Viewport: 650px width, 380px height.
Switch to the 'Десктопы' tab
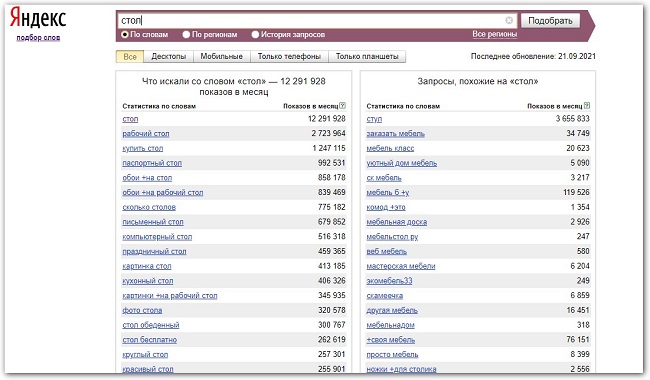(x=168, y=56)
